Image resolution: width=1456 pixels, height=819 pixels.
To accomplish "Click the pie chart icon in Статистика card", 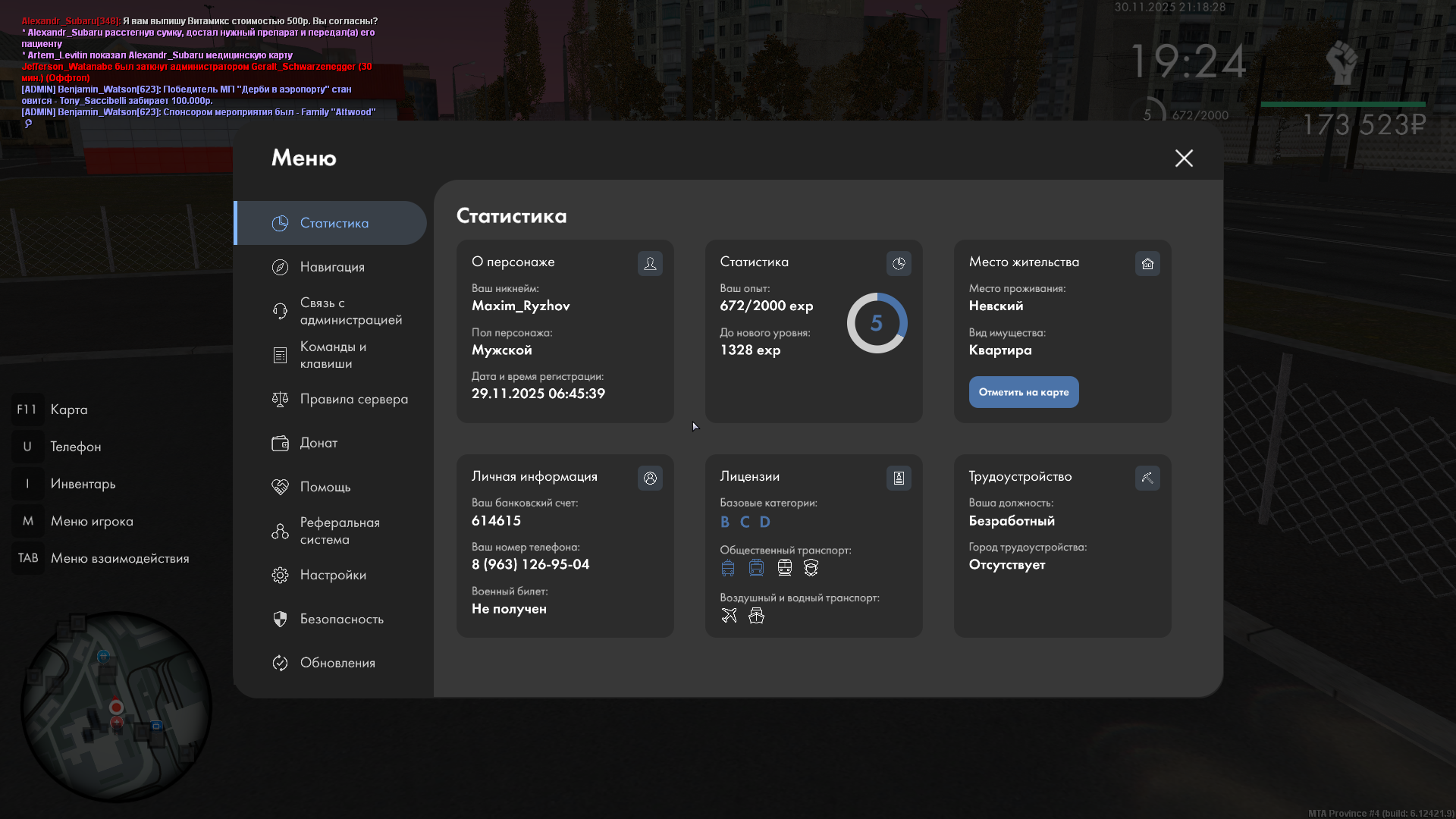I will coord(899,263).
